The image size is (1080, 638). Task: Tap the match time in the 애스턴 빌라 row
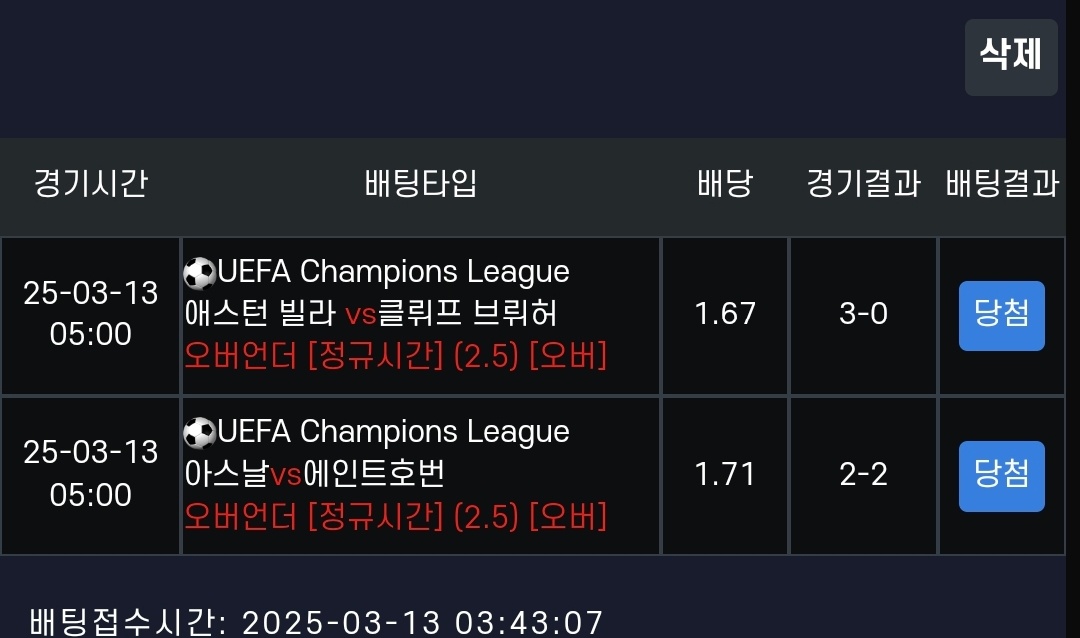[x=91, y=313]
